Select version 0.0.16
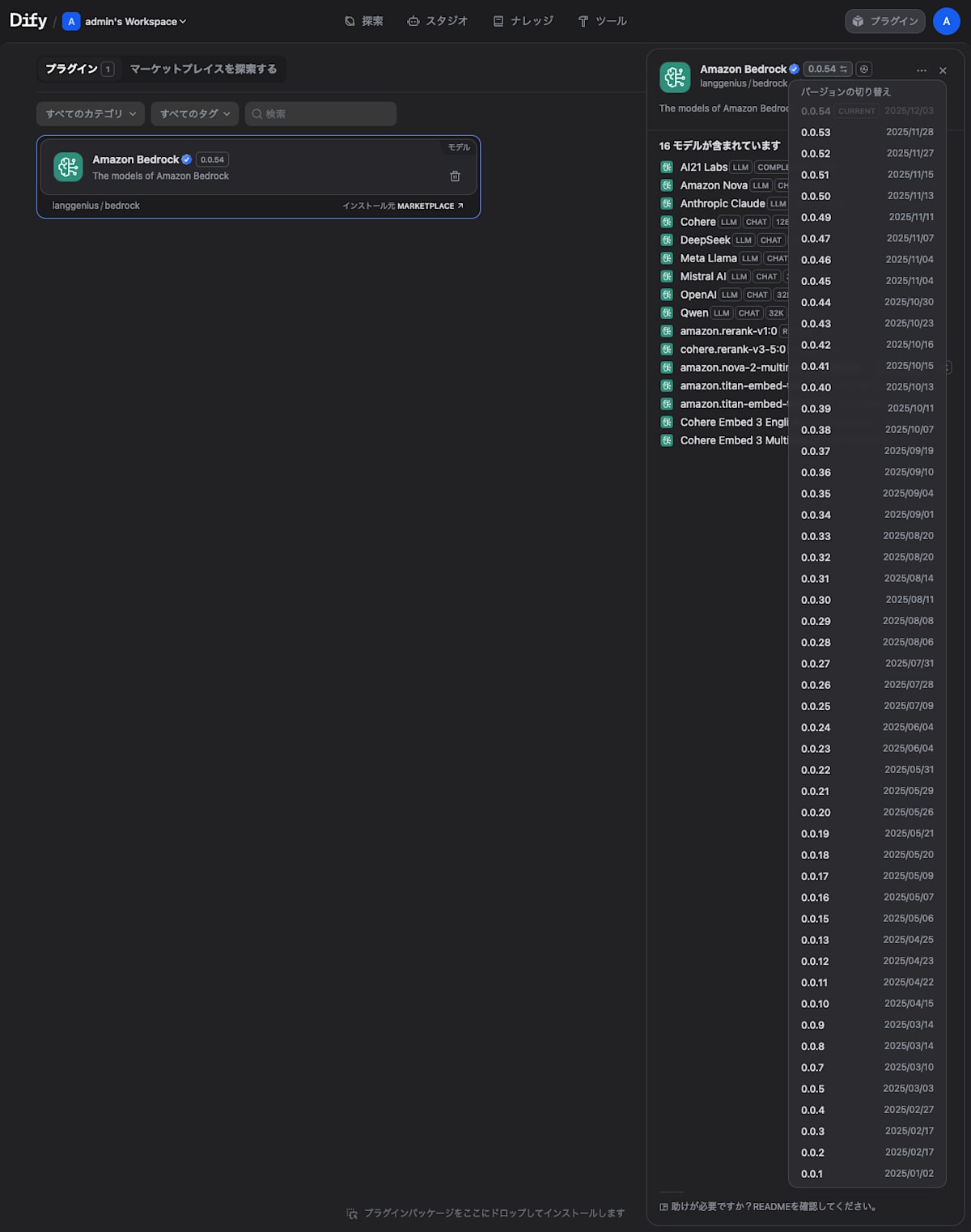Screen dimensions: 971x1232 click(x=867, y=897)
